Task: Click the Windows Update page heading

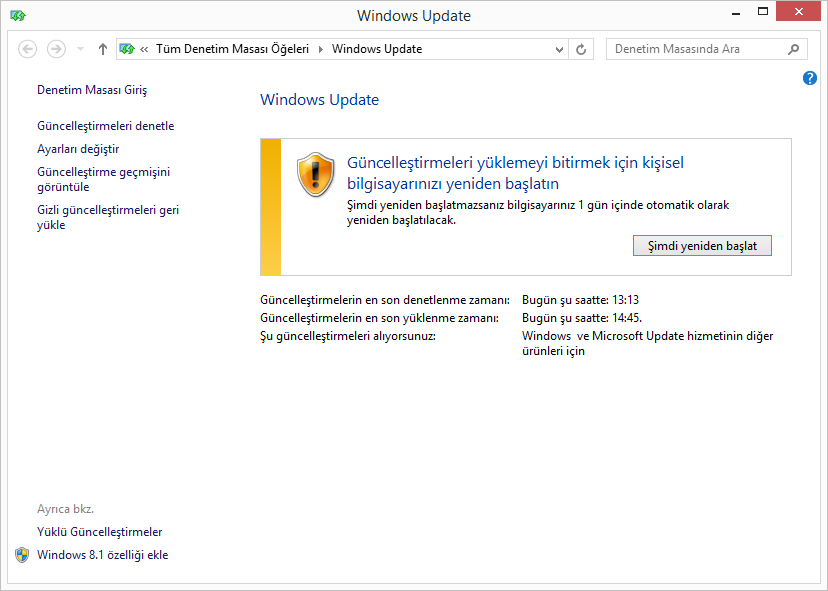Action: 319,100
